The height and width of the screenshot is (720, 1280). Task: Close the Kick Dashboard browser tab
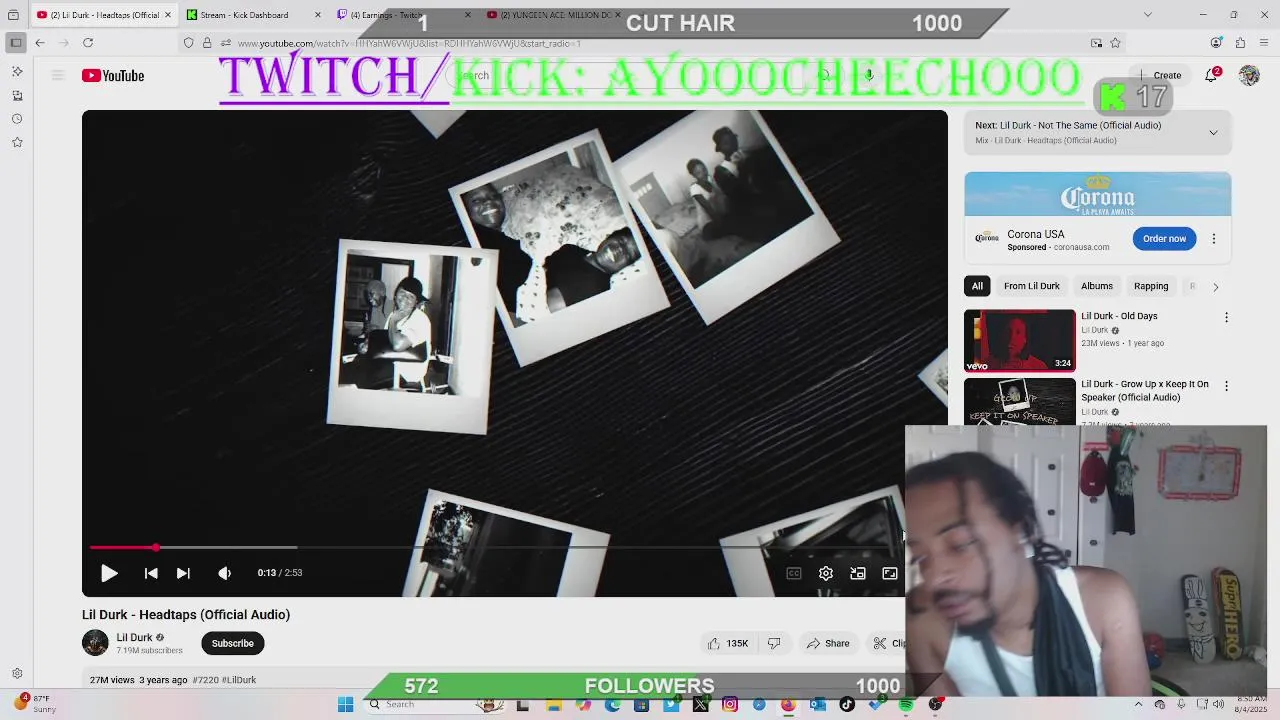[318, 15]
